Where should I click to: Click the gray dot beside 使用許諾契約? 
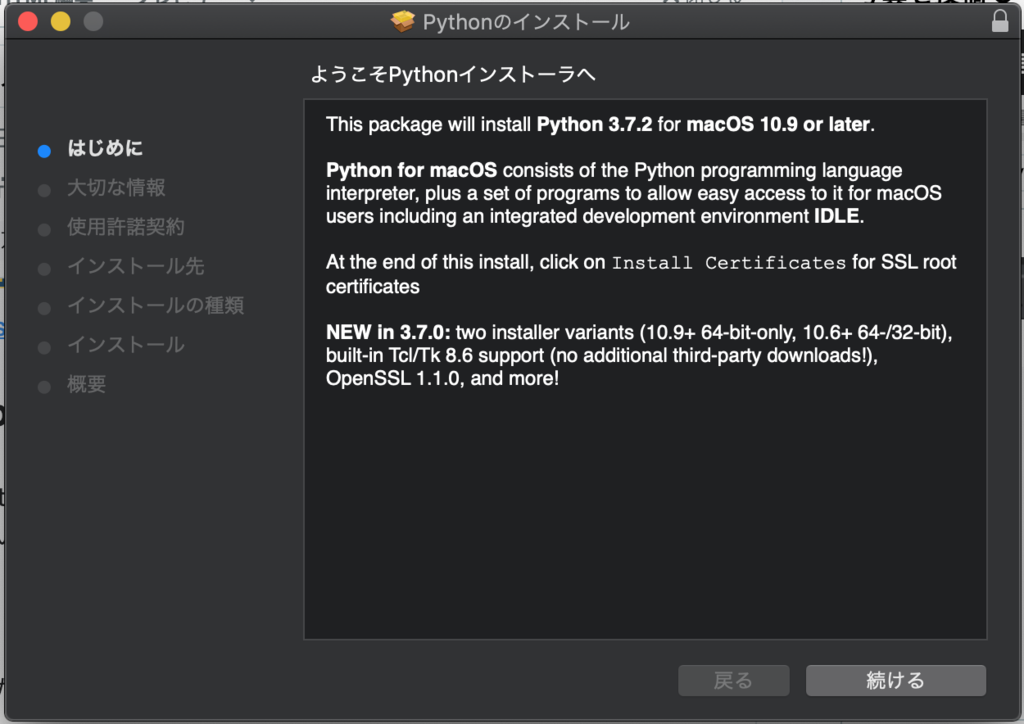(43, 227)
